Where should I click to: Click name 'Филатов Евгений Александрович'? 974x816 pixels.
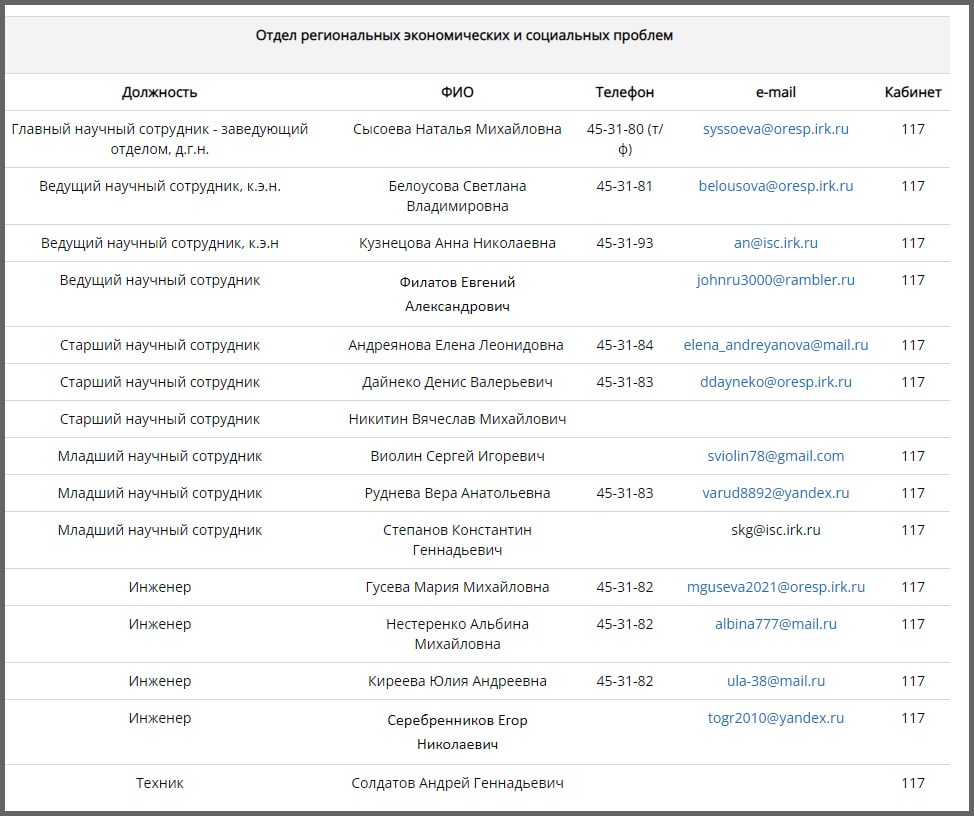[457, 294]
